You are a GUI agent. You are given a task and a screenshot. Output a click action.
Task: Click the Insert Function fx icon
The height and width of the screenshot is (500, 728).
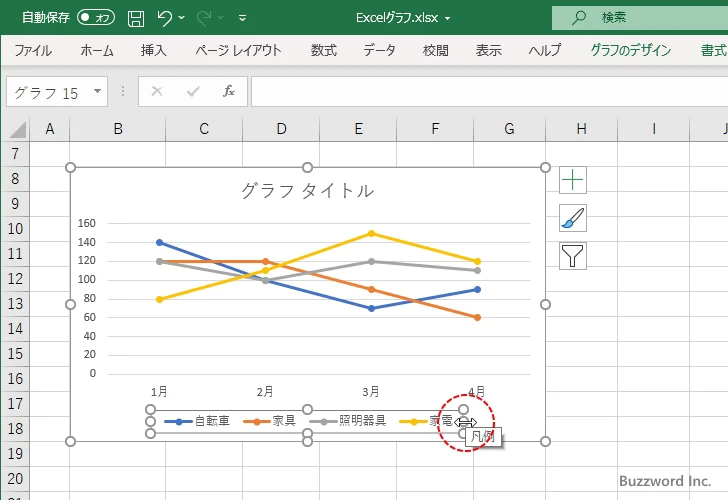coord(228,91)
